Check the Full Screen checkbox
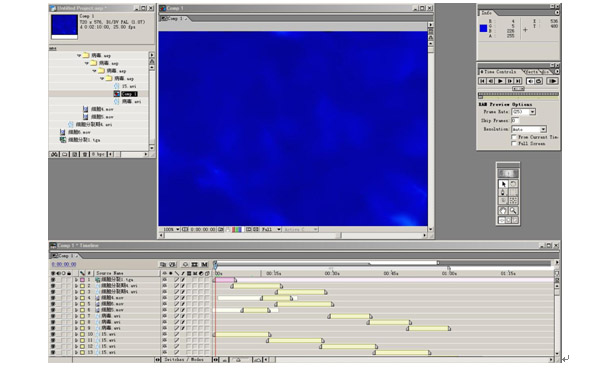This screenshot has width=616, height=375. pyautogui.click(x=514, y=144)
